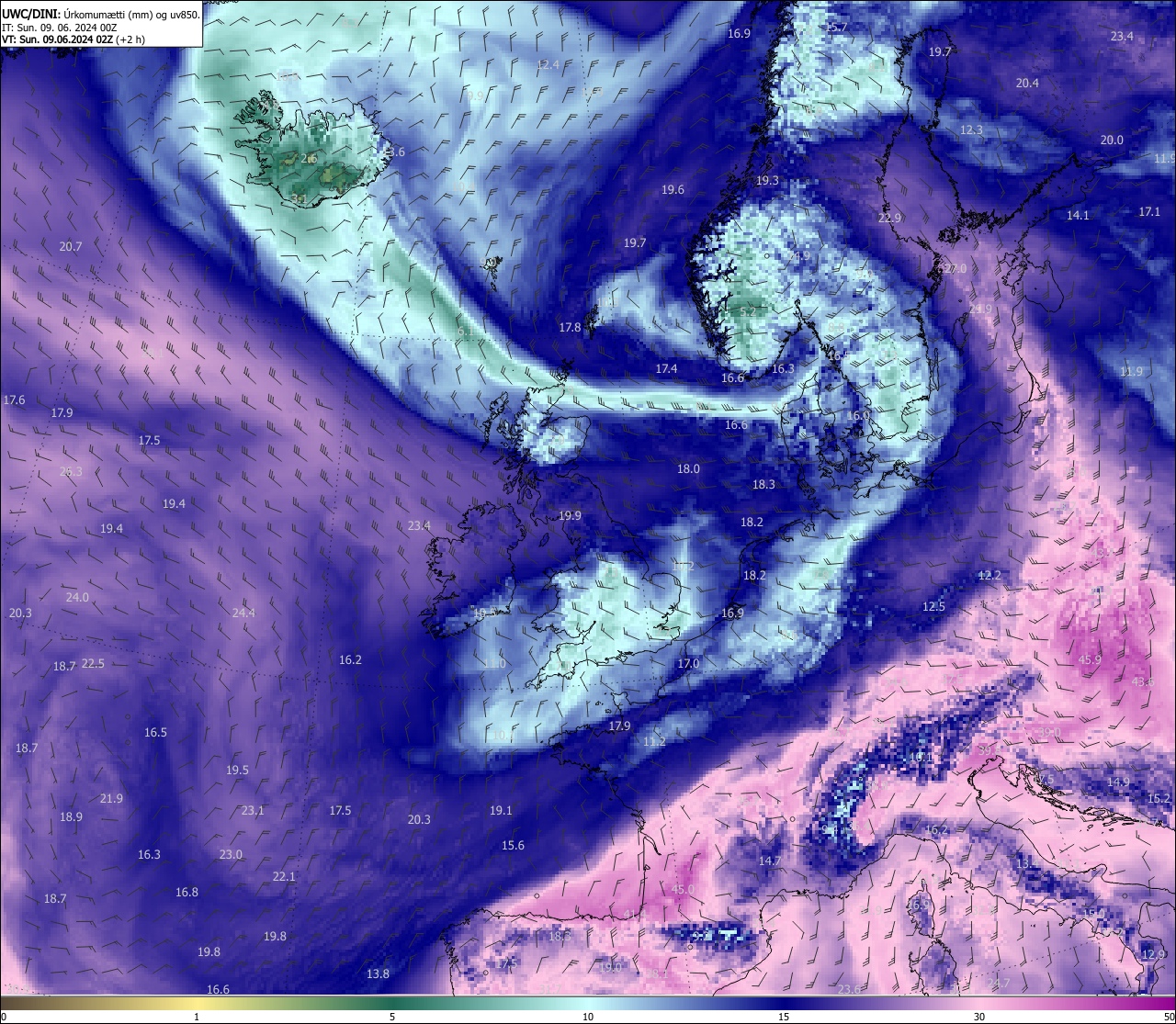
Task: Click the value '3.6' east of Iceland
Action: 396,152
